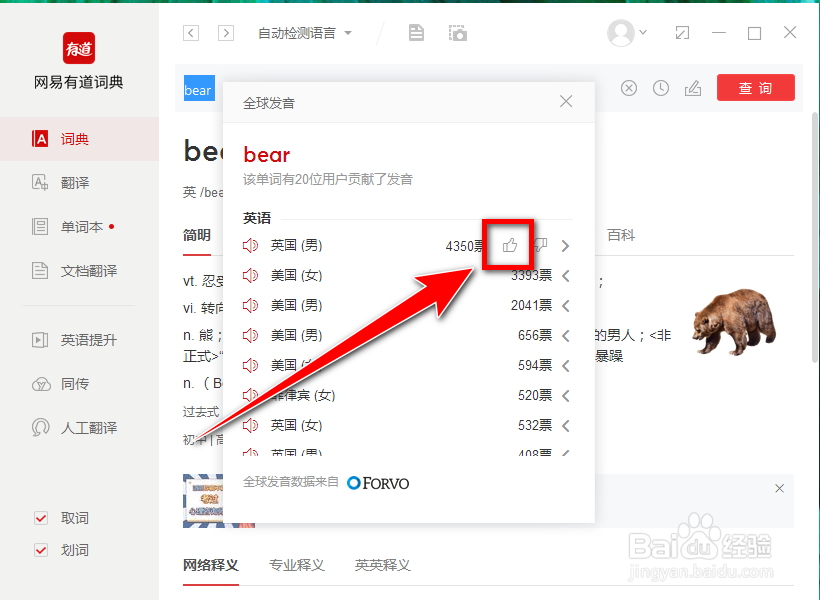
Task: Play the 594票 pronunciation speaker
Action: tap(250, 365)
